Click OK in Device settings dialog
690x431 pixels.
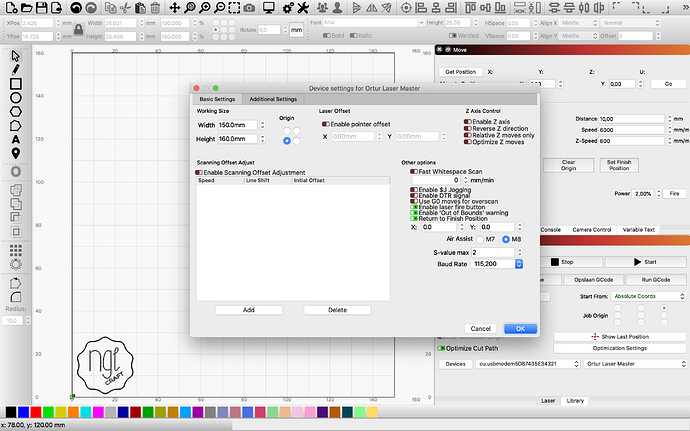coord(521,329)
